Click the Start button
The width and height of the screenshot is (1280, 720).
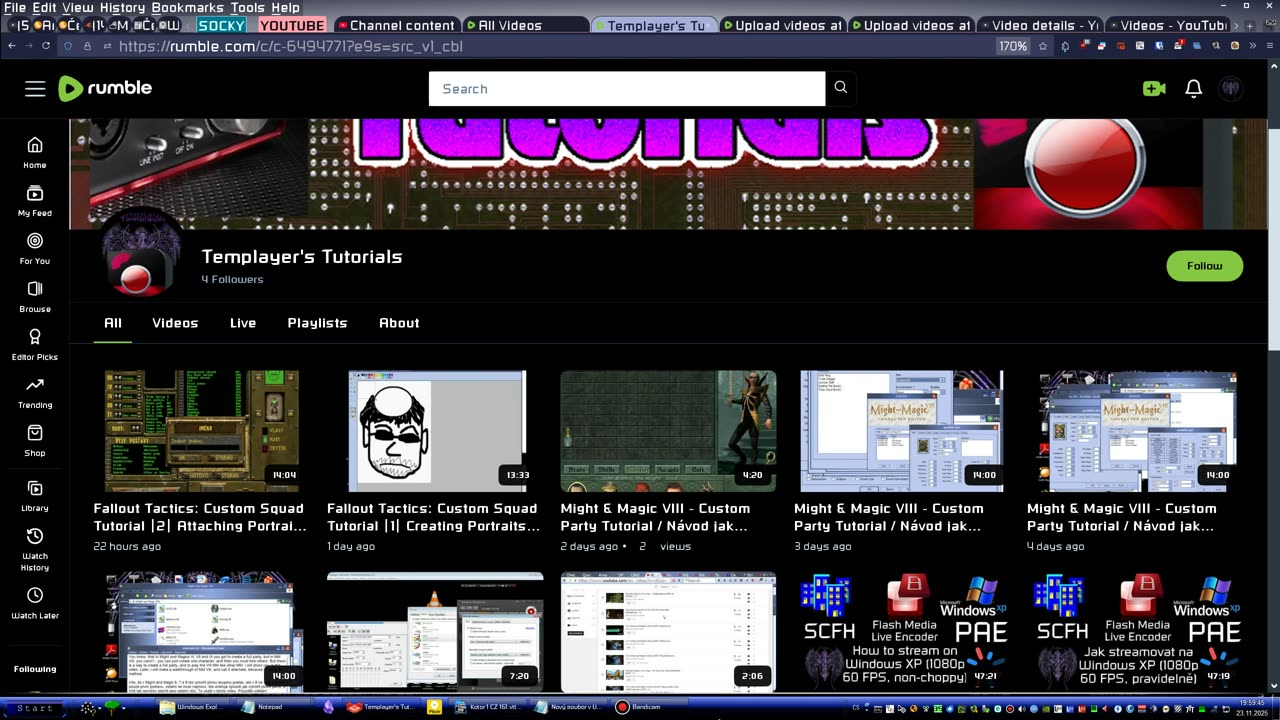[35, 708]
